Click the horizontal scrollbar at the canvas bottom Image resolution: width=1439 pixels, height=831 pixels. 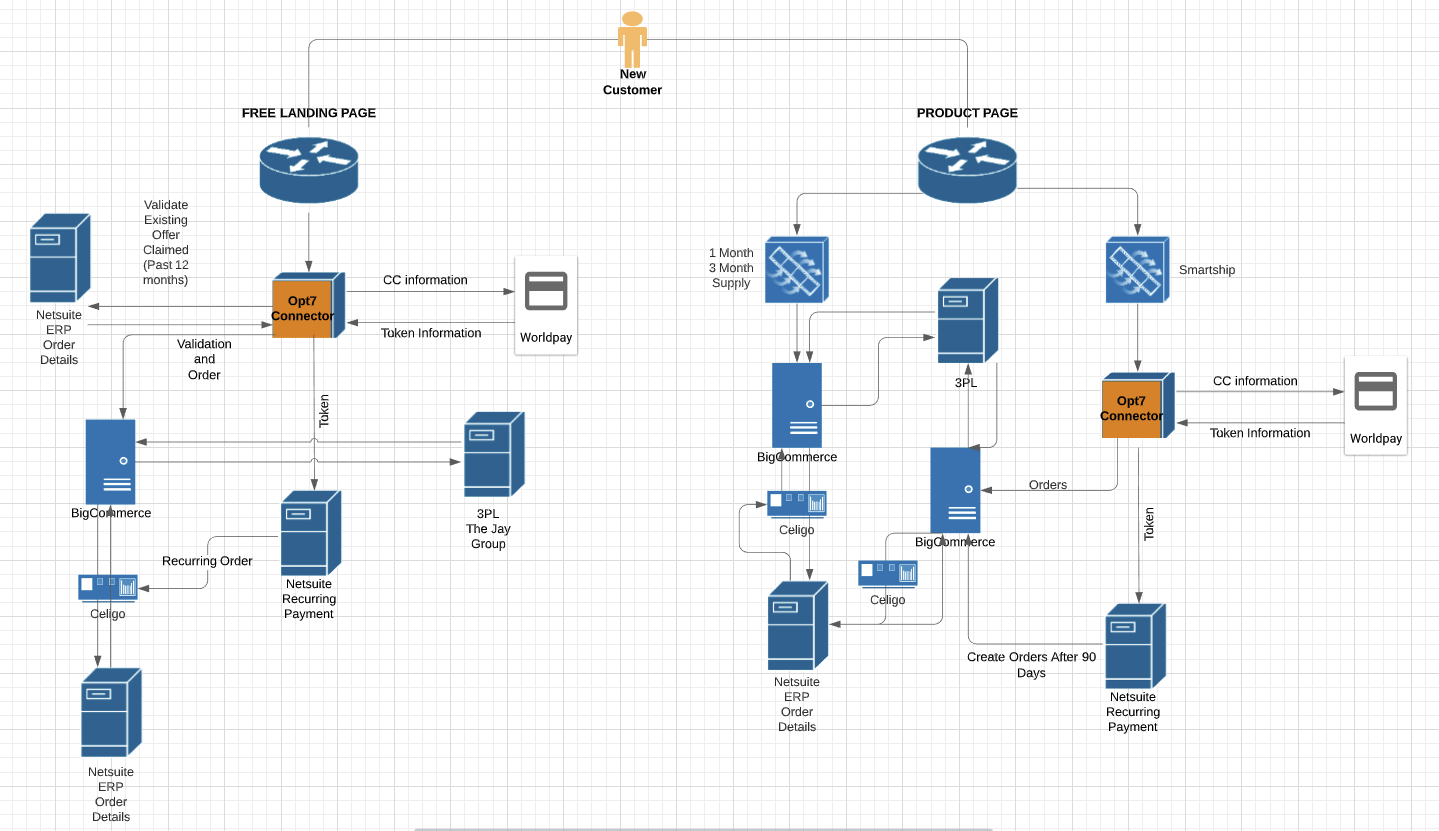703,828
